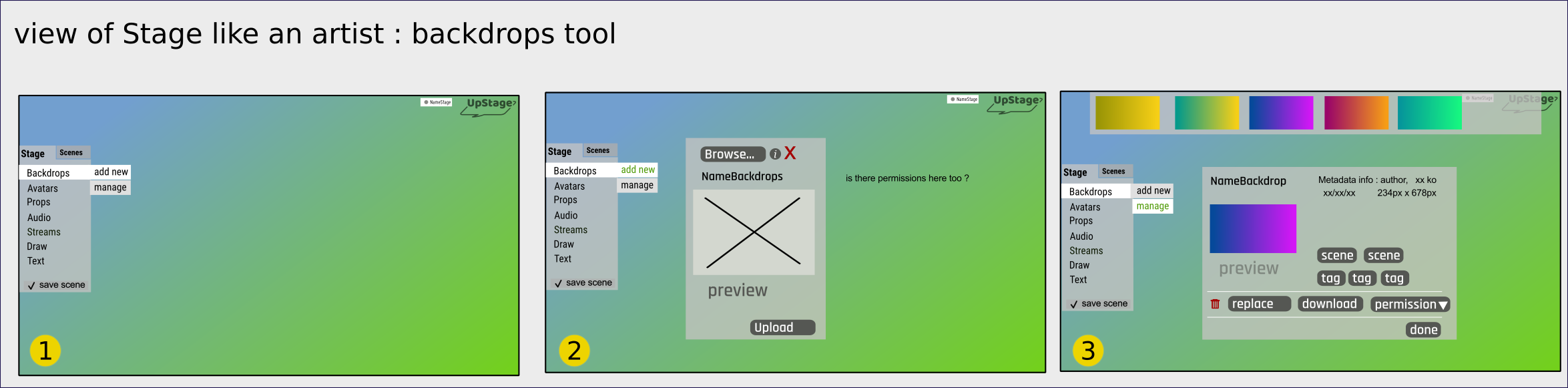
Task: Click the first scene button
Action: pyautogui.click(x=1337, y=255)
